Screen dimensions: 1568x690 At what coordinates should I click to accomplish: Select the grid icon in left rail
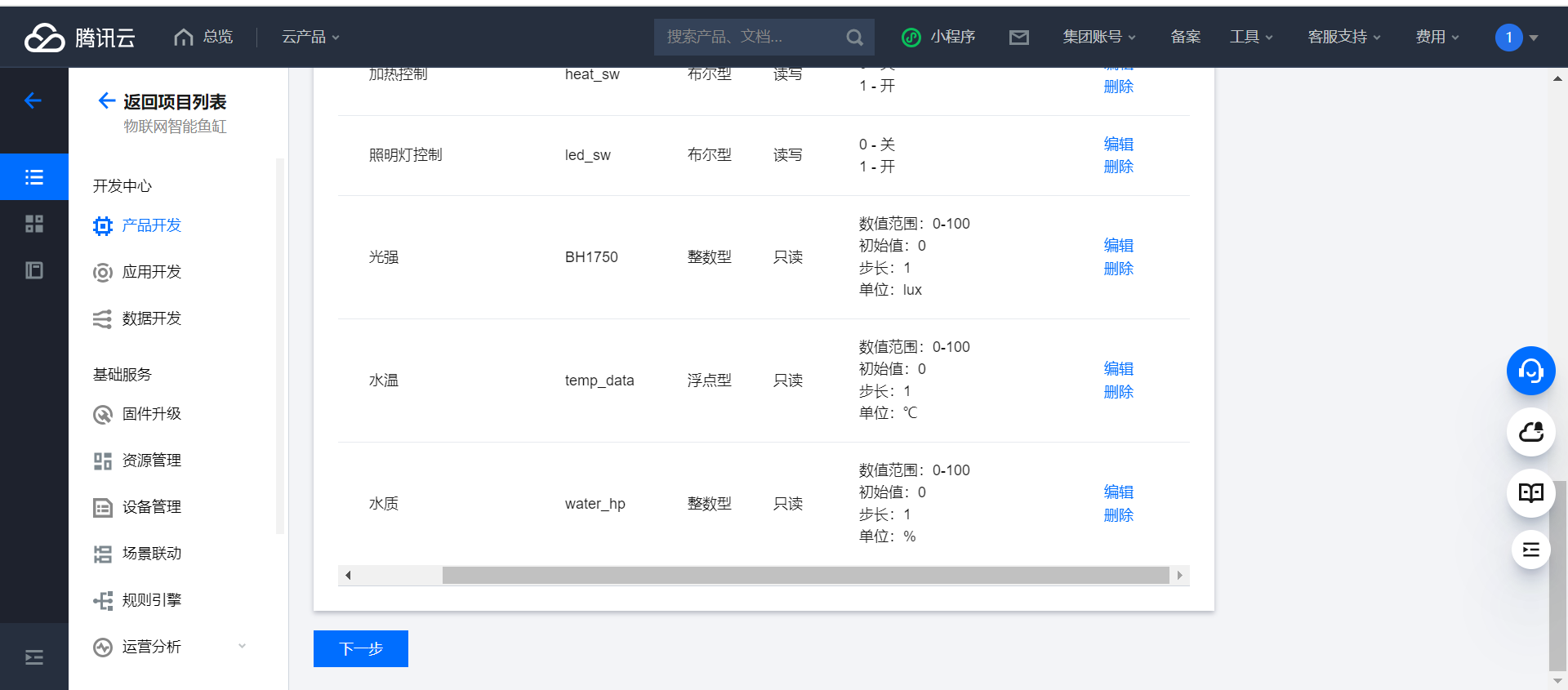(x=34, y=224)
